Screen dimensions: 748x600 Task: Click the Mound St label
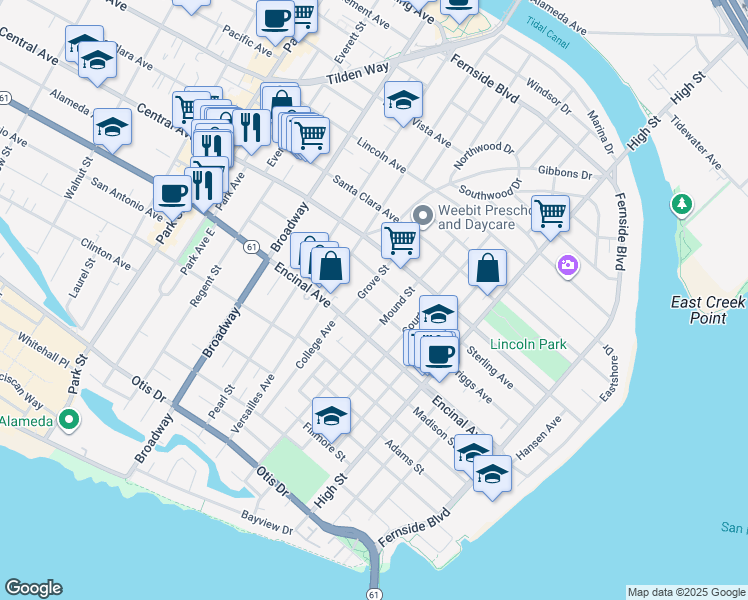pos(397,306)
